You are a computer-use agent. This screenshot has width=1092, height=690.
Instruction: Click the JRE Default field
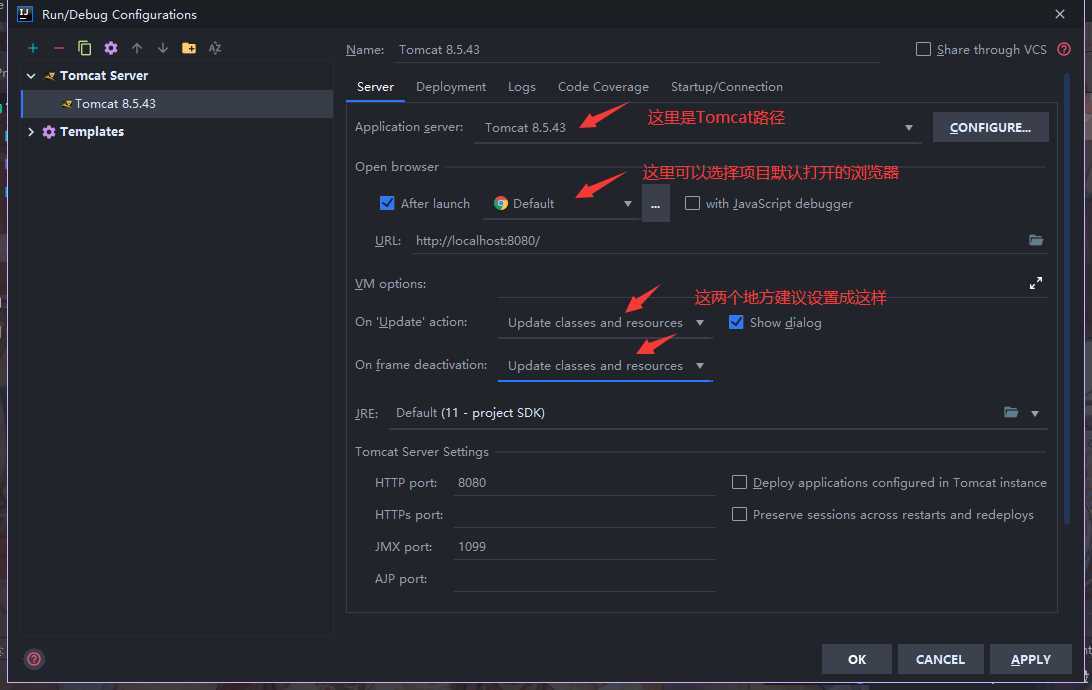(693, 413)
